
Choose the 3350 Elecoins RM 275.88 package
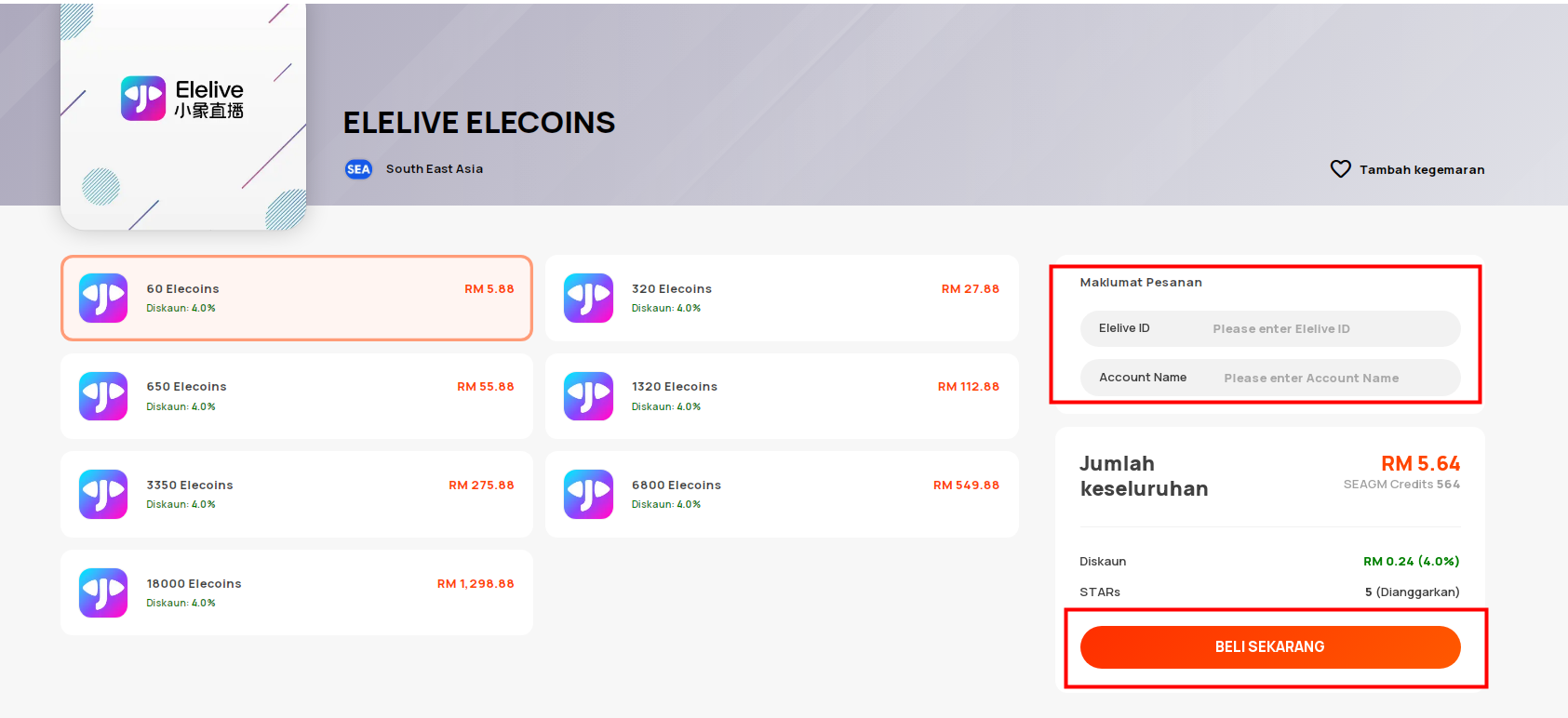tap(297, 494)
